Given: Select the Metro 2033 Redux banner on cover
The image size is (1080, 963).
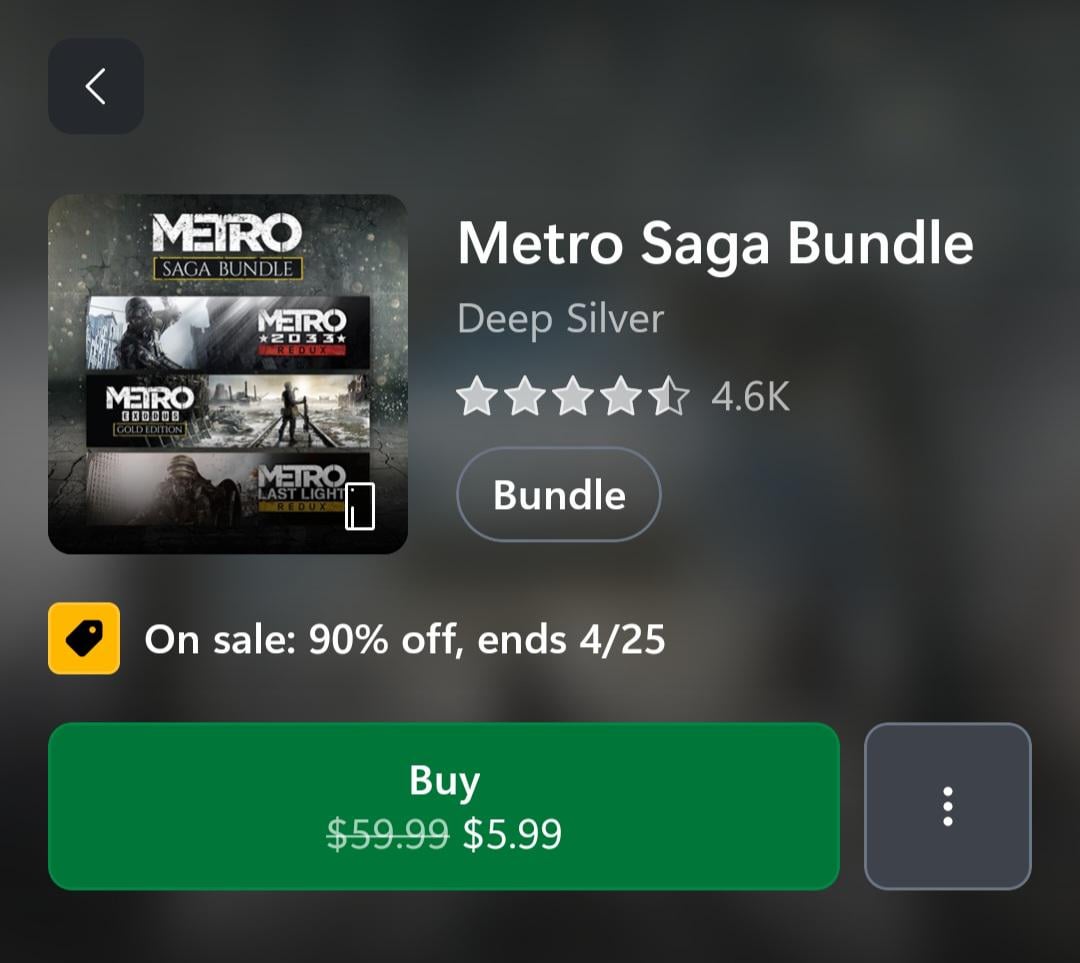Looking at the screenshot, I should [228, 333].
